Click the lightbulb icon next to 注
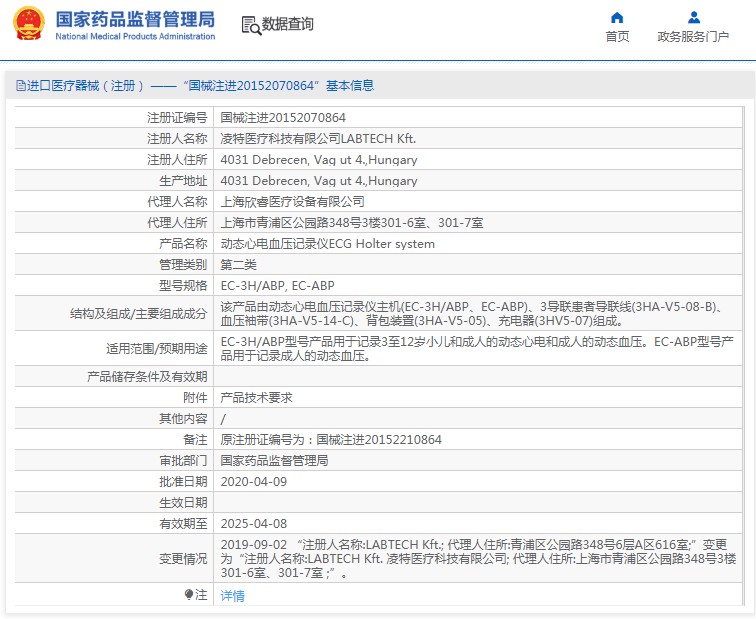Image resolution: width=756 pixels, height=619 pixels. 188,595
